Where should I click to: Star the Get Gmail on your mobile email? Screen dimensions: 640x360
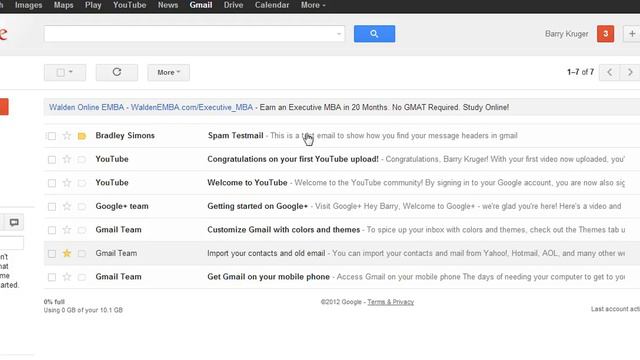[x=67, y=277]
